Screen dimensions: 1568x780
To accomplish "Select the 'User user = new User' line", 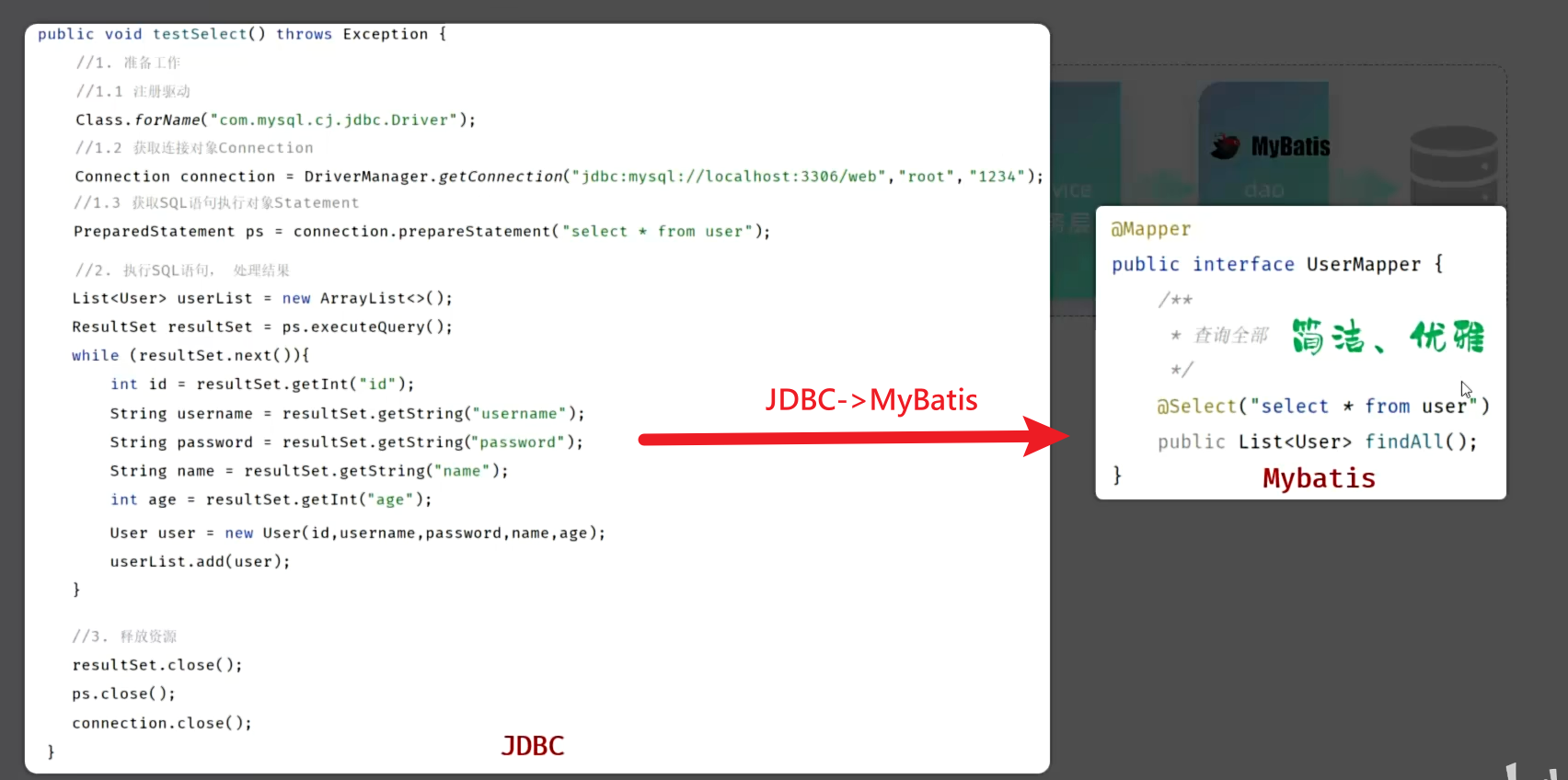I will click(x=358, y=533).
